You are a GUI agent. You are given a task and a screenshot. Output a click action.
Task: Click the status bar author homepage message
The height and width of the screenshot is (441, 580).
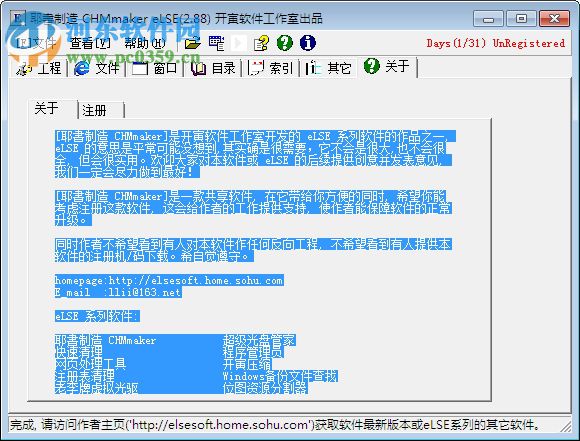click(x=274, y=424)
